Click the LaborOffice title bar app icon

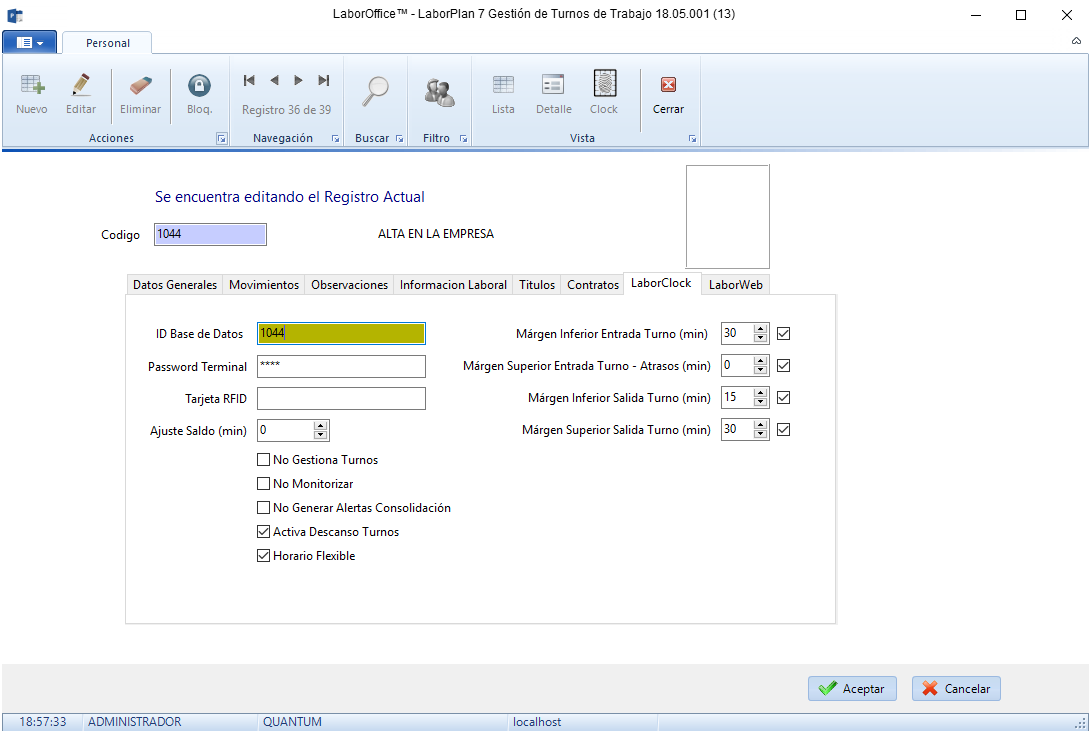click(x=15, y=15)
